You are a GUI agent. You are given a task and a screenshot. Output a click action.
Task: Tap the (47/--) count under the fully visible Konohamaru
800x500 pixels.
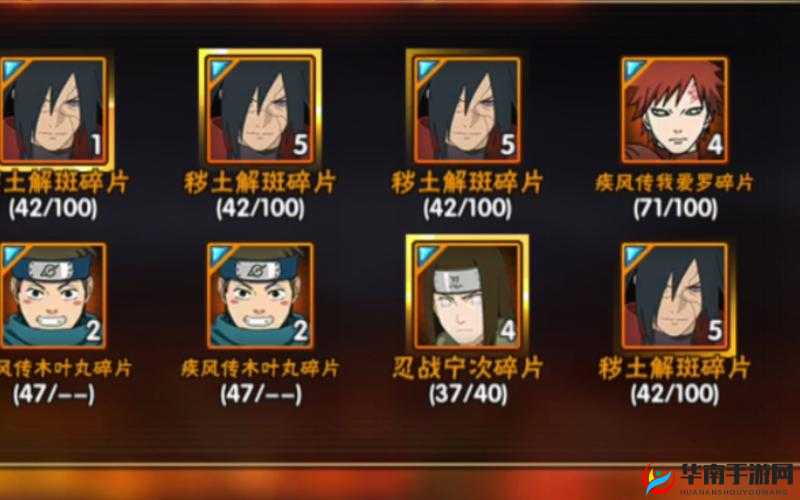tap(261, 394)
